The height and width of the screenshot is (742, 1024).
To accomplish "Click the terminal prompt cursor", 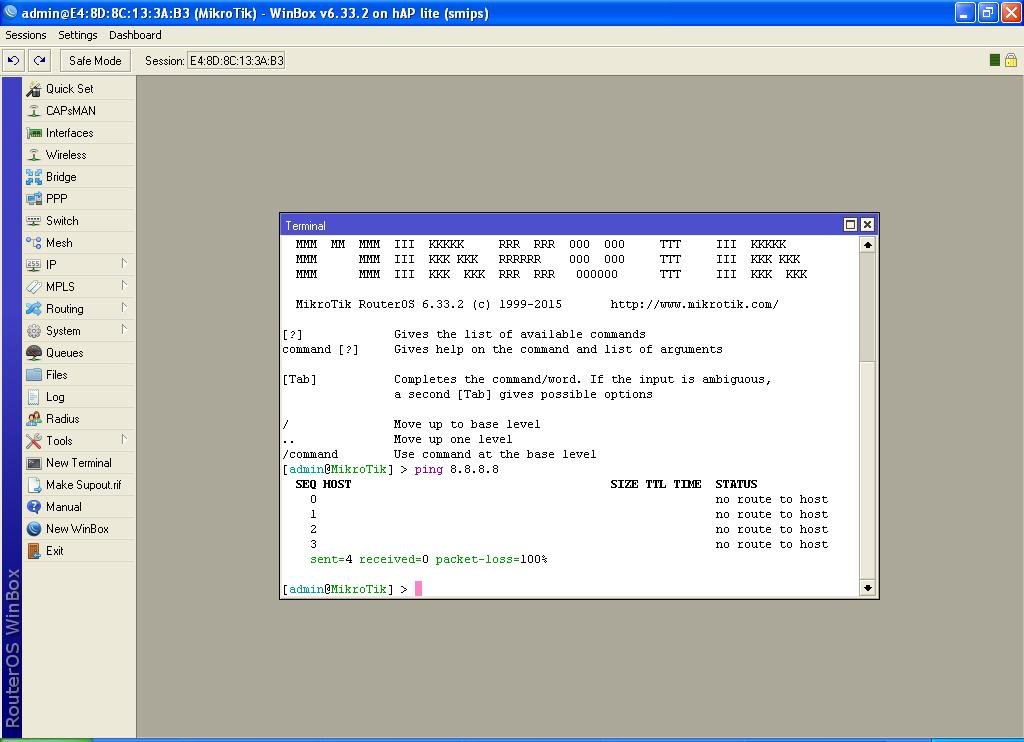I will (419, 589).
